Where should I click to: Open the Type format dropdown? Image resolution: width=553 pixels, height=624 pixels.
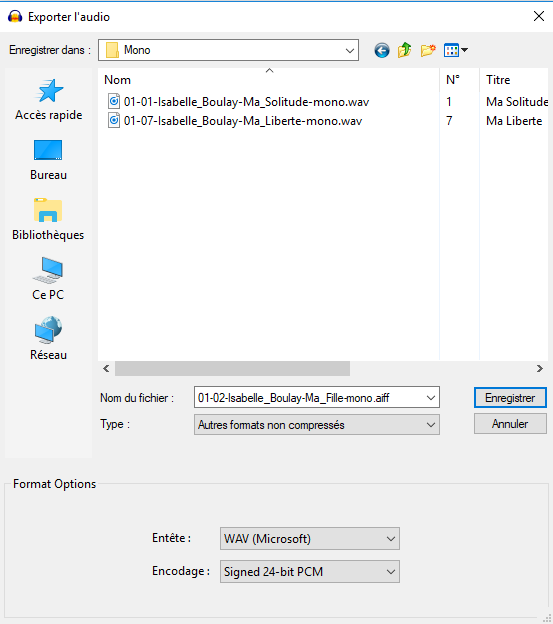click(x=317, y=425)
